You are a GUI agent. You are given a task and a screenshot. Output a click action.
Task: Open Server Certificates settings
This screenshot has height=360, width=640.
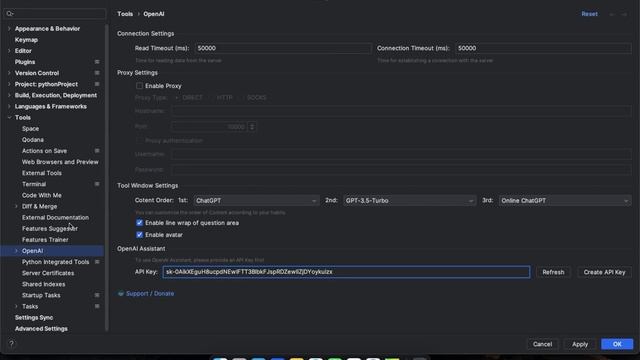pos(48,273)
